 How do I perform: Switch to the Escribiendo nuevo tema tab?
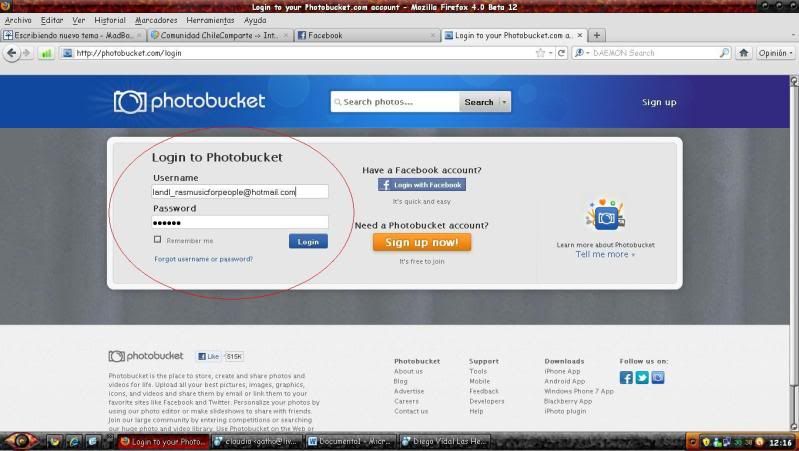click(72, 35)
